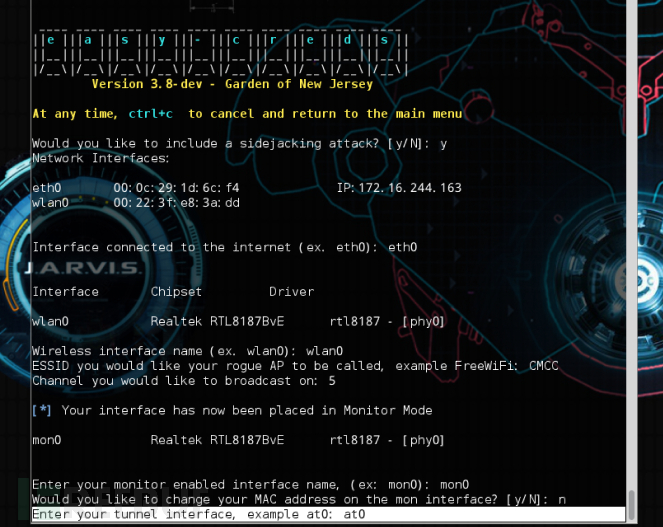The image size is (663, 527).
Task: Click 'rtl8187 - [phy0]' in the wlan0 row
Action: [387, 321]
